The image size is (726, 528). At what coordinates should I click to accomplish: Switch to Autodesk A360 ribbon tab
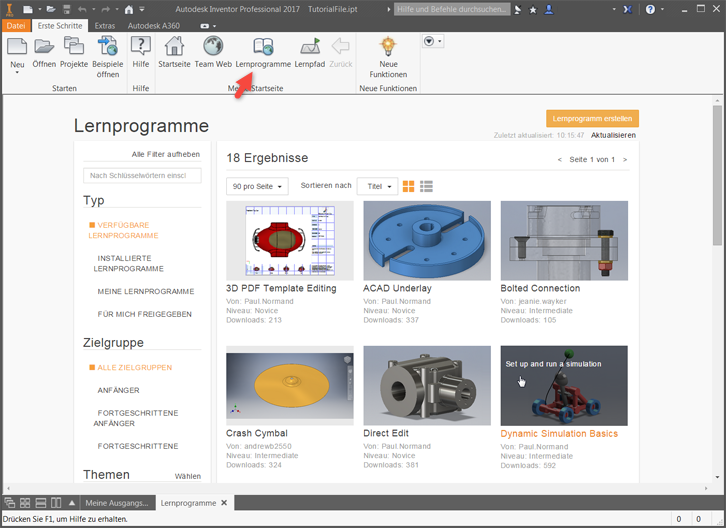coord(154,25)
